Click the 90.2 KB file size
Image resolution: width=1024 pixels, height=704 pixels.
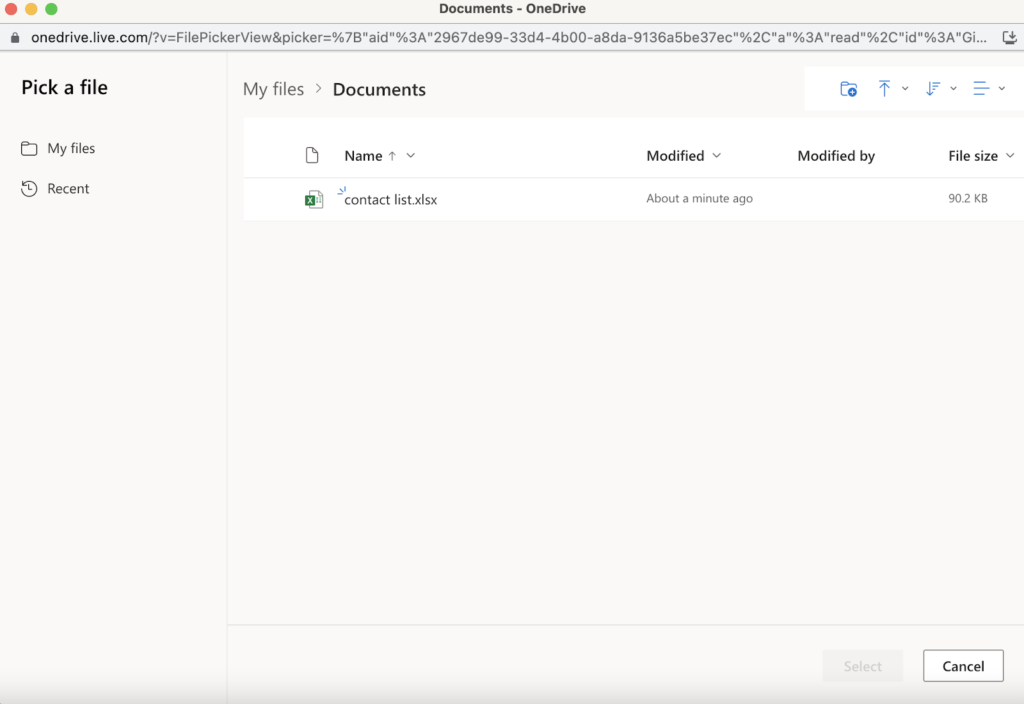pos(968,199)
